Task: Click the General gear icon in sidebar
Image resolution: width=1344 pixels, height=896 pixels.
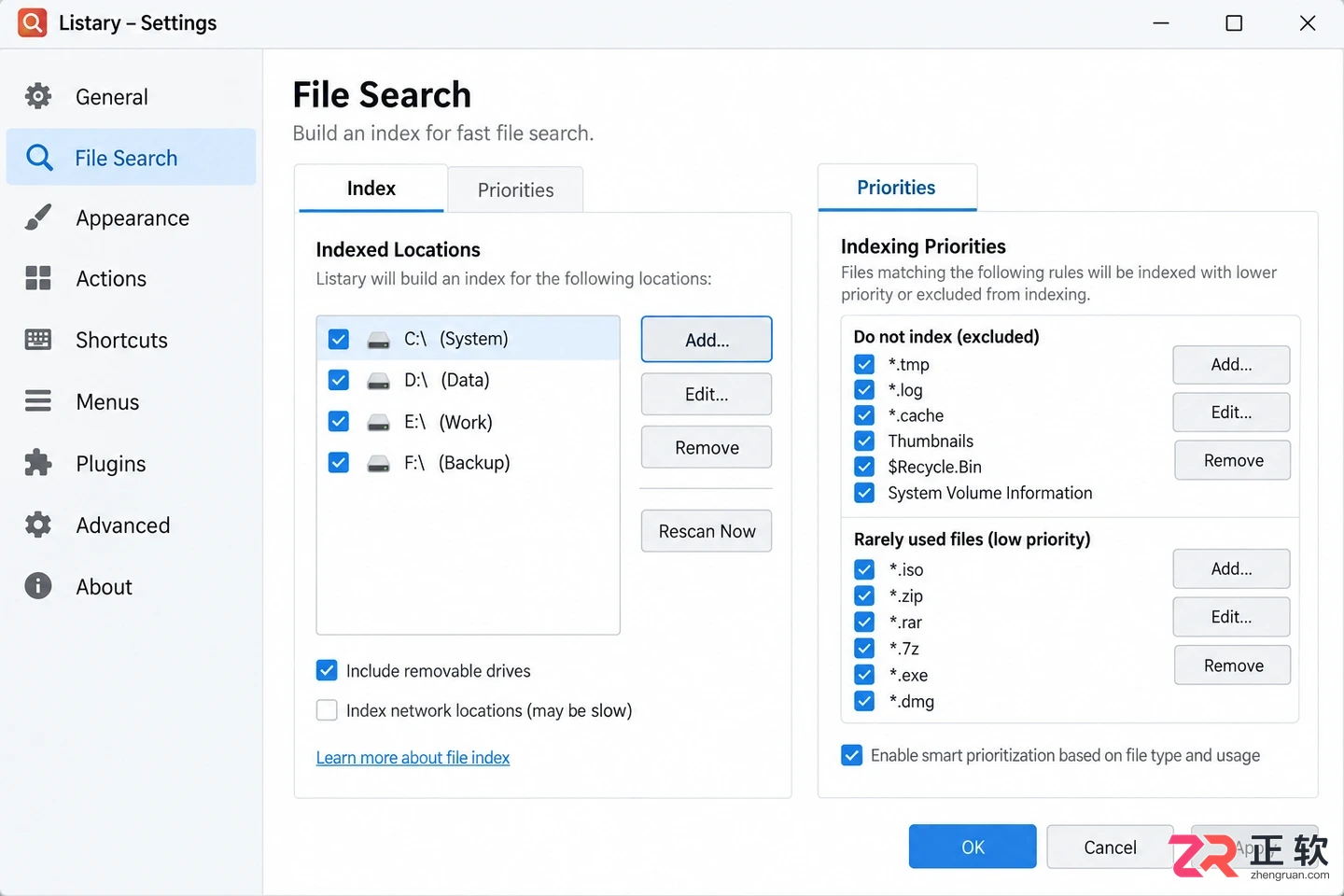Action: [38, 96]
